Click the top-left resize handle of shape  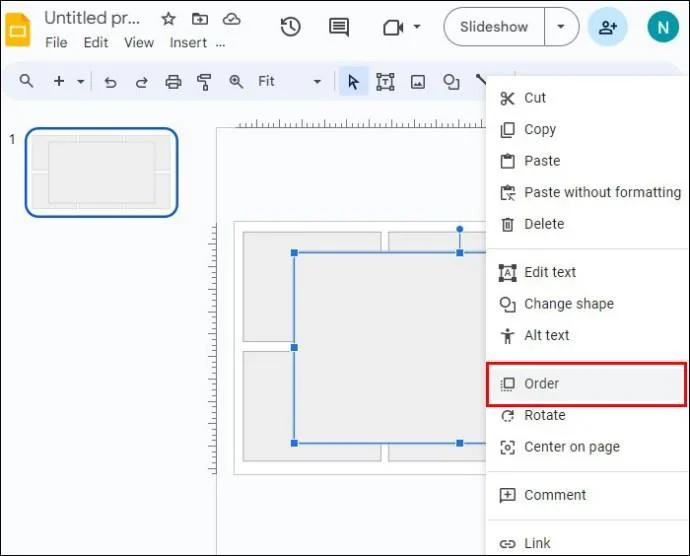pyautogui.click(x=294, y=253)
